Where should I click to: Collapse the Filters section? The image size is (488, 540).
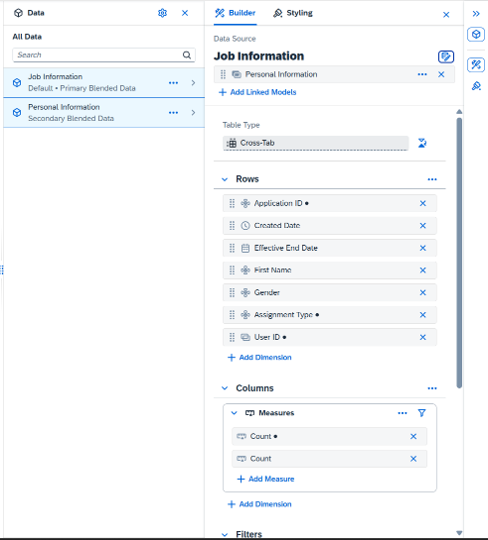[225, 534]
